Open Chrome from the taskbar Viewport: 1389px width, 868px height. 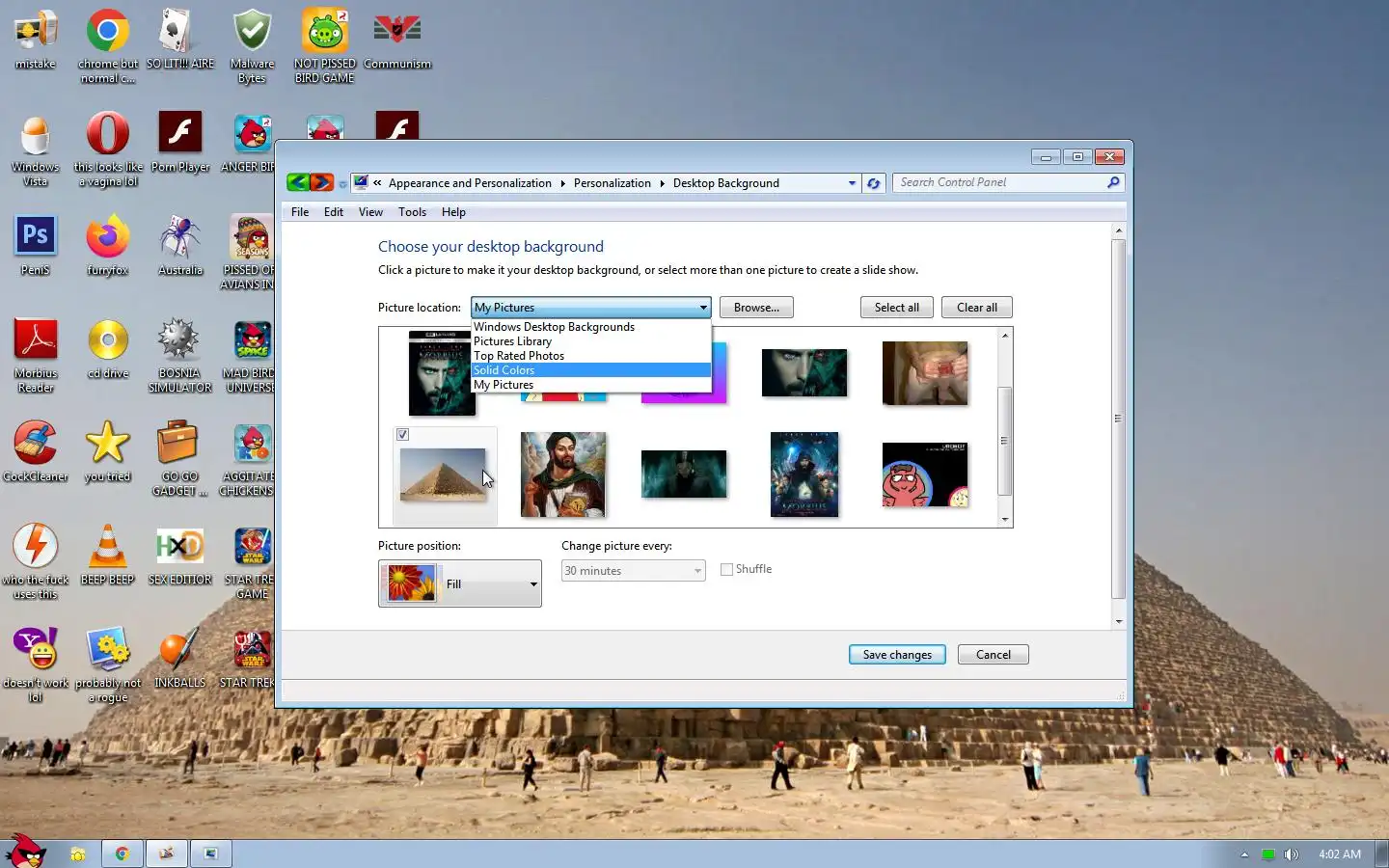[123, 854]
